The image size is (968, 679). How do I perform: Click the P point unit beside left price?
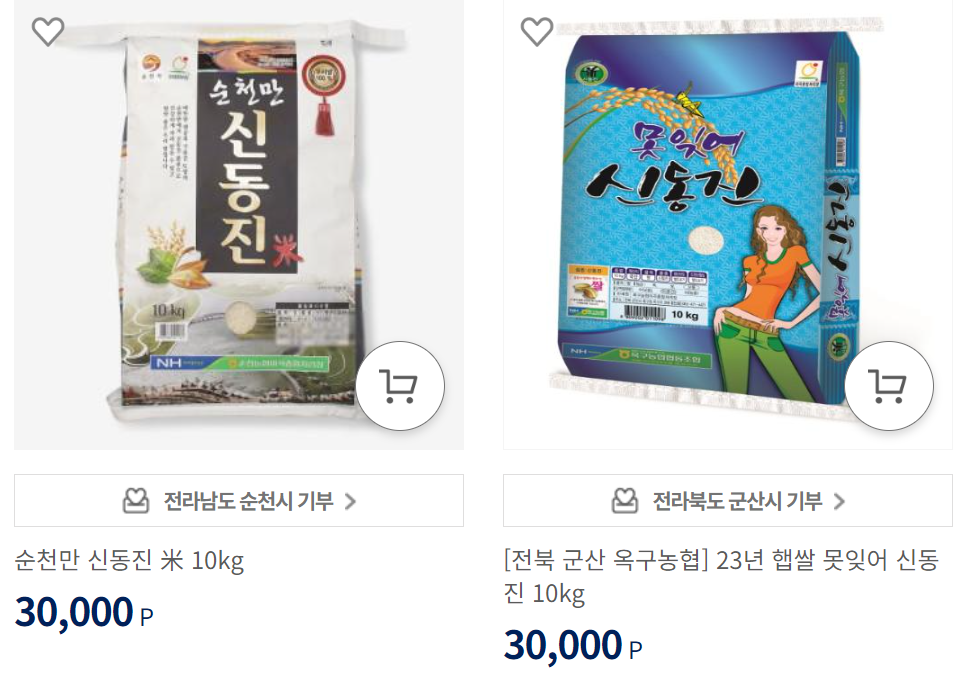click(x=146, y=617)
